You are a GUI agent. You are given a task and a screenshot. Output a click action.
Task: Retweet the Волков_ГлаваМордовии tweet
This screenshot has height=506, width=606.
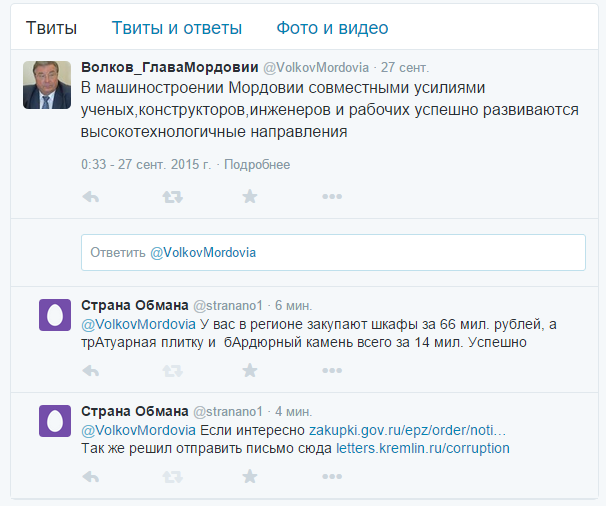(x=172, y=197)
